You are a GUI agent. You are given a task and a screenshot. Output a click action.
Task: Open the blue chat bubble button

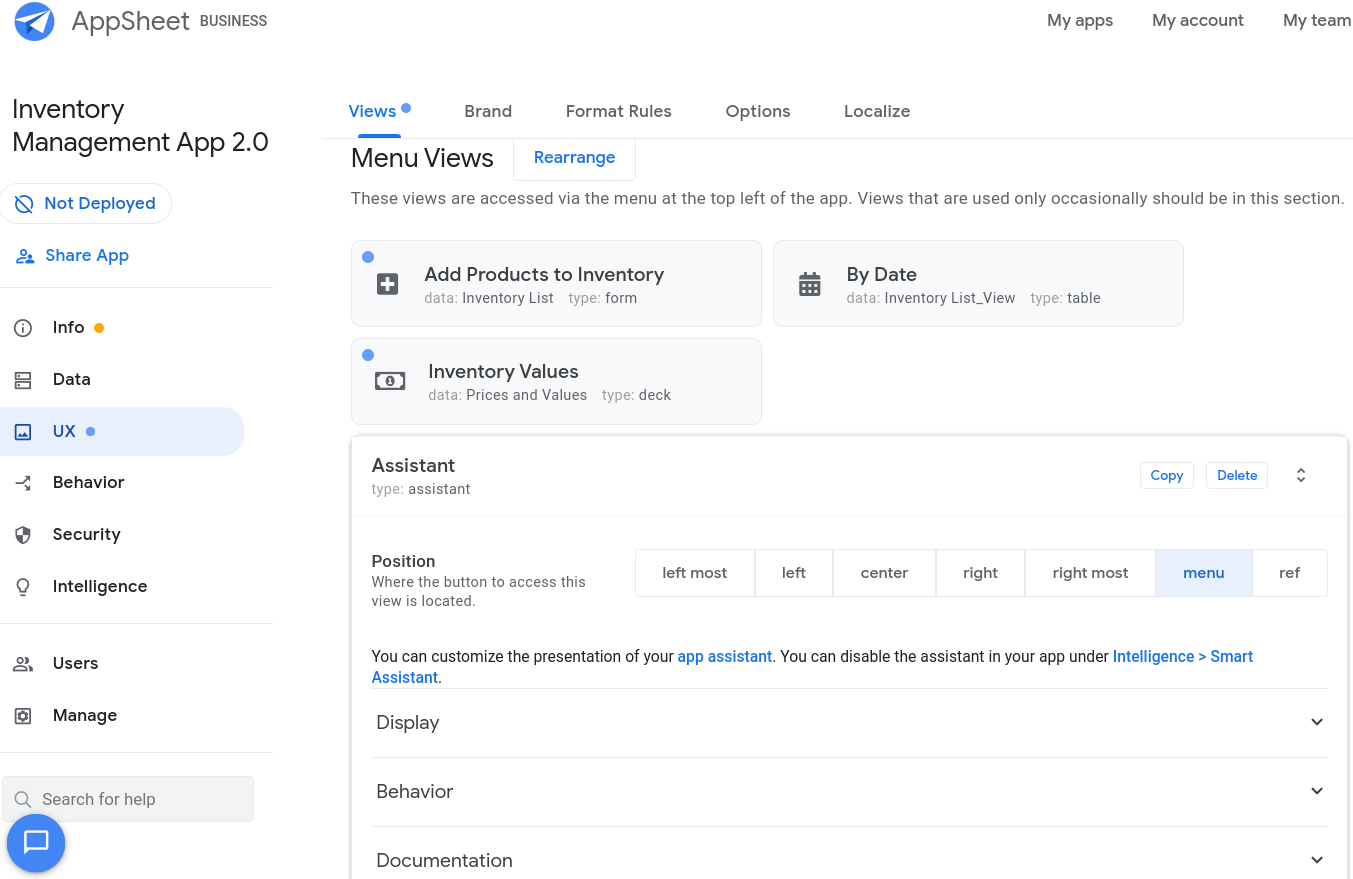point(36,843)
